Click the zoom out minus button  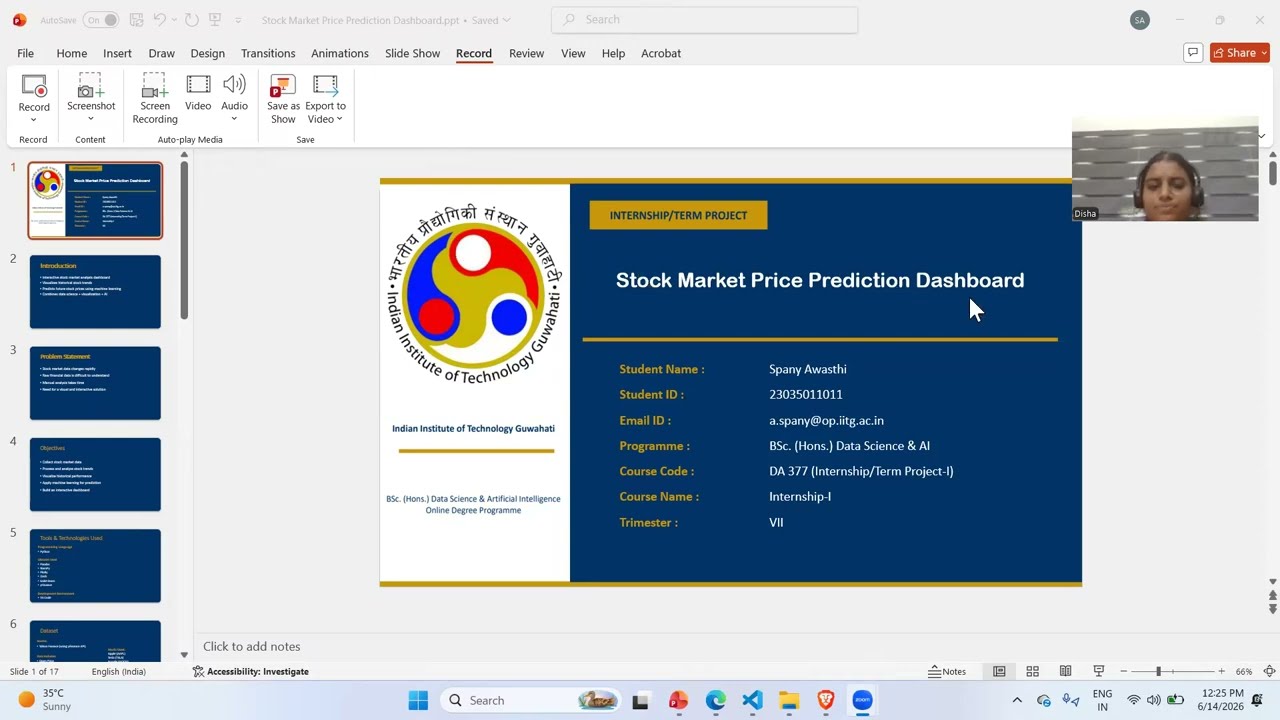pos(1123,672)
